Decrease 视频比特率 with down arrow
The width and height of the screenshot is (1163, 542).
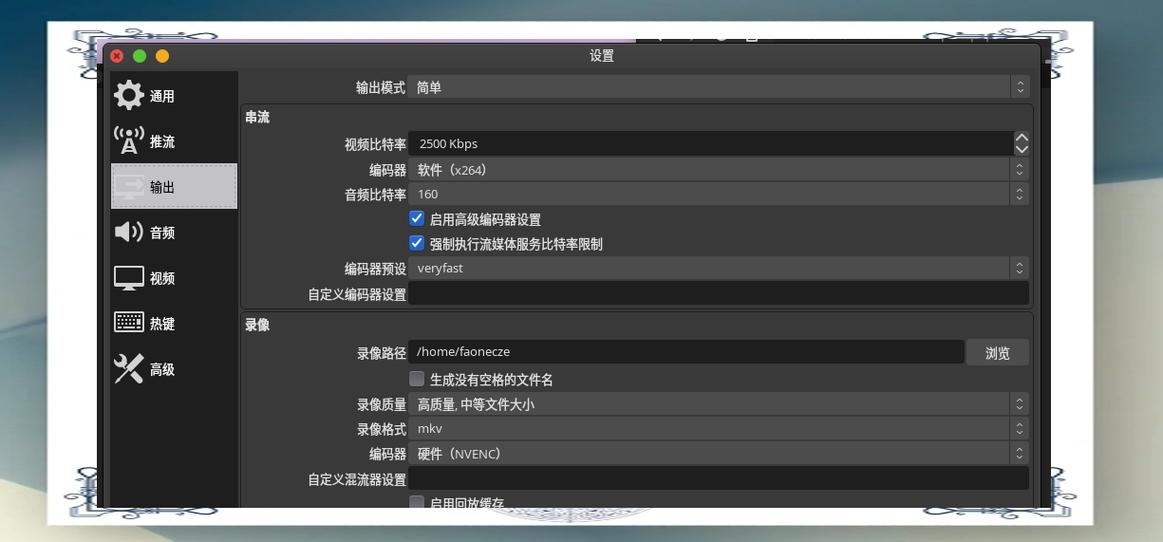point(1021,150)
